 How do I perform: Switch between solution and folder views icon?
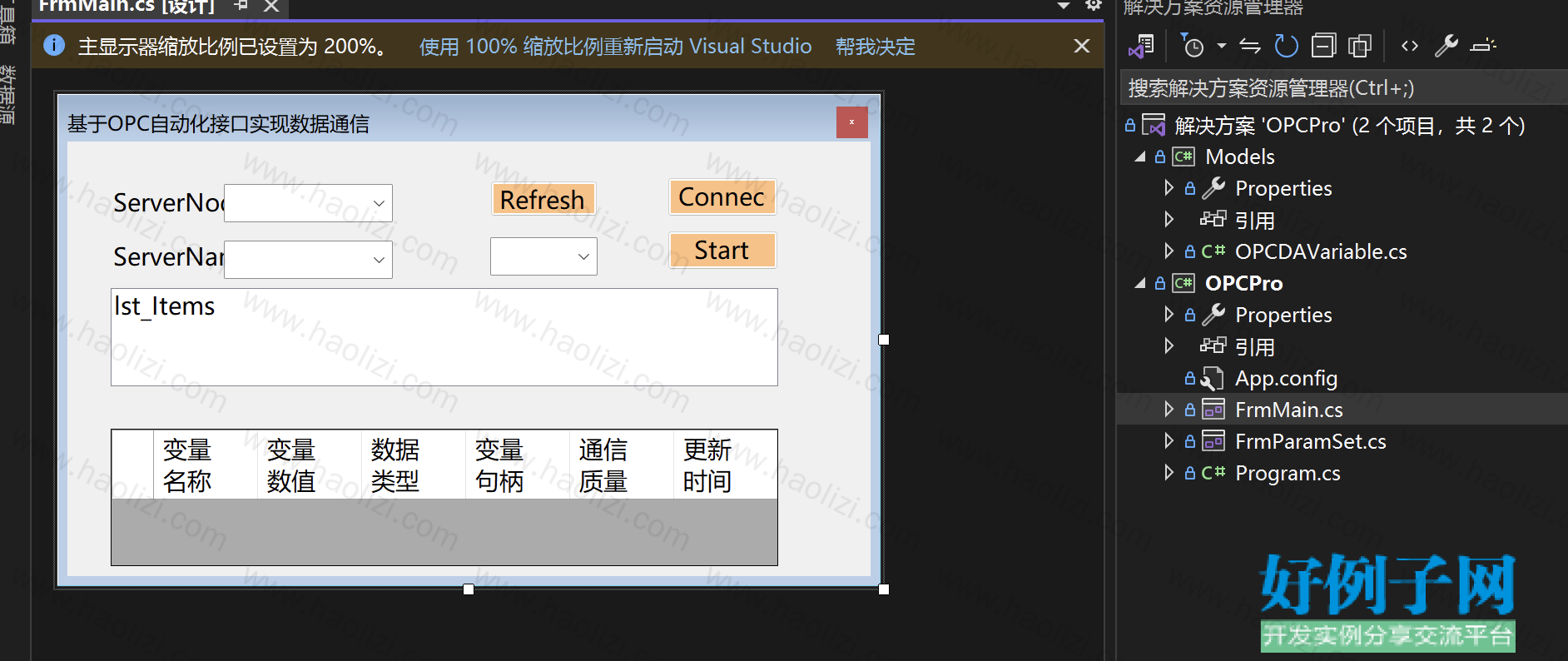pos(1141,46)
